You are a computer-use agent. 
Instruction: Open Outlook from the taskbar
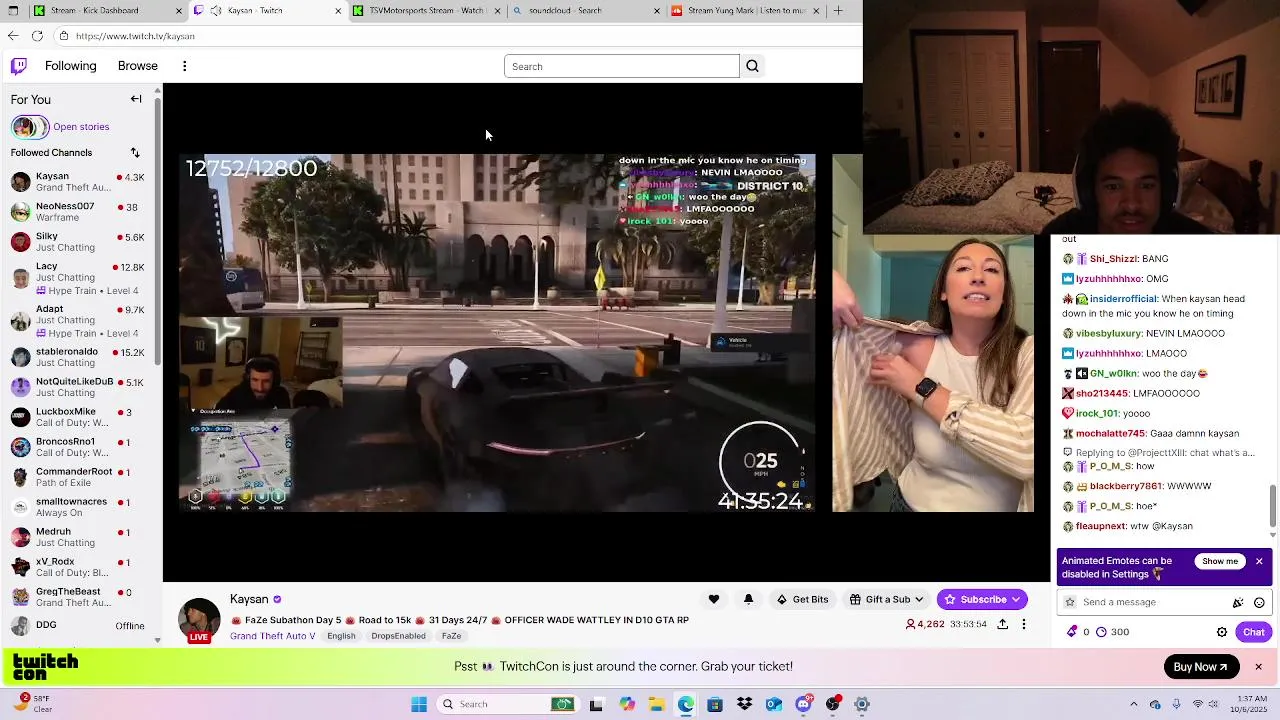774,704
